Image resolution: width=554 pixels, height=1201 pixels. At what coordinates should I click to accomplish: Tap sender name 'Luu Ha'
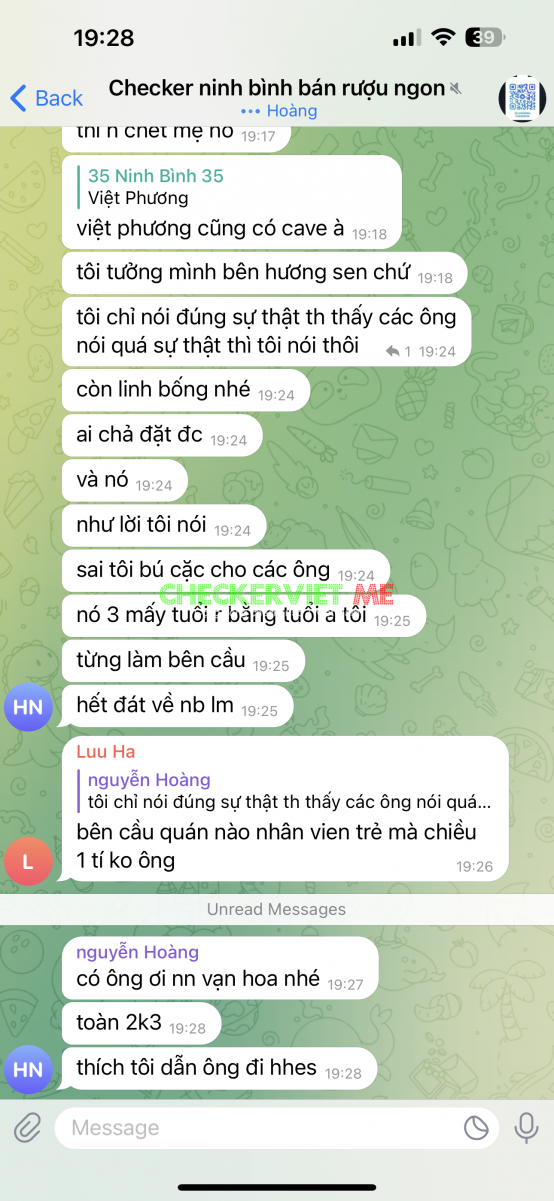pos(106,751)
